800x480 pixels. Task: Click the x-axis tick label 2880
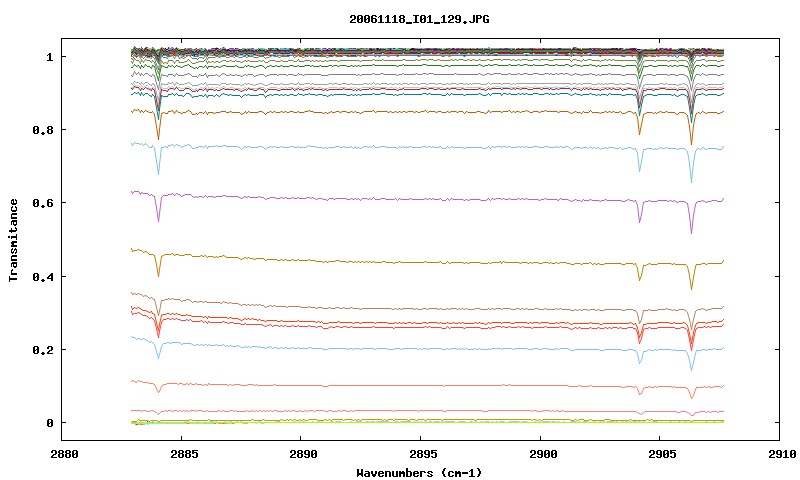(64, 454)
